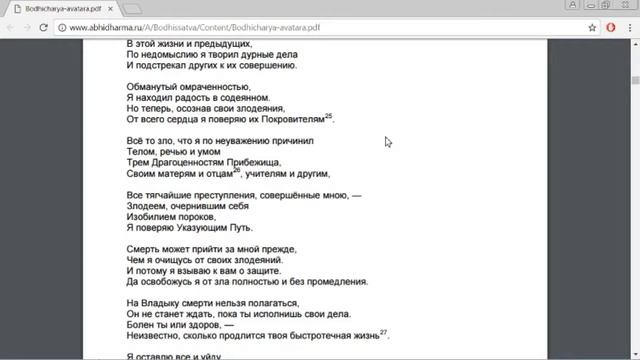Screen dimensions: 640x360
Task: Click the line 'Я находил радость в содеянном.'
Action: pyautogui.click(x=198, y=98)
